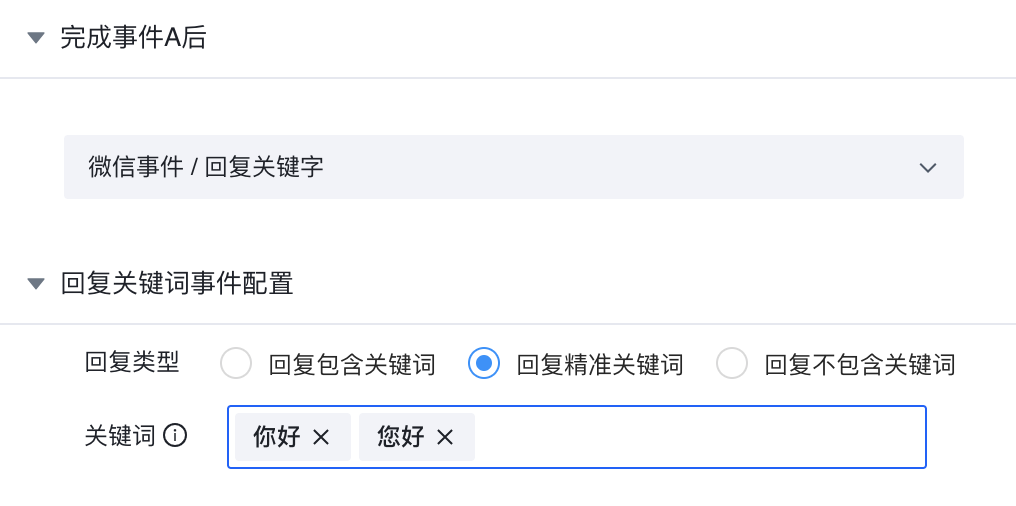1016x506 pixels.
Task: Focus the empty area of keyword input
Action: coord(700,437)
